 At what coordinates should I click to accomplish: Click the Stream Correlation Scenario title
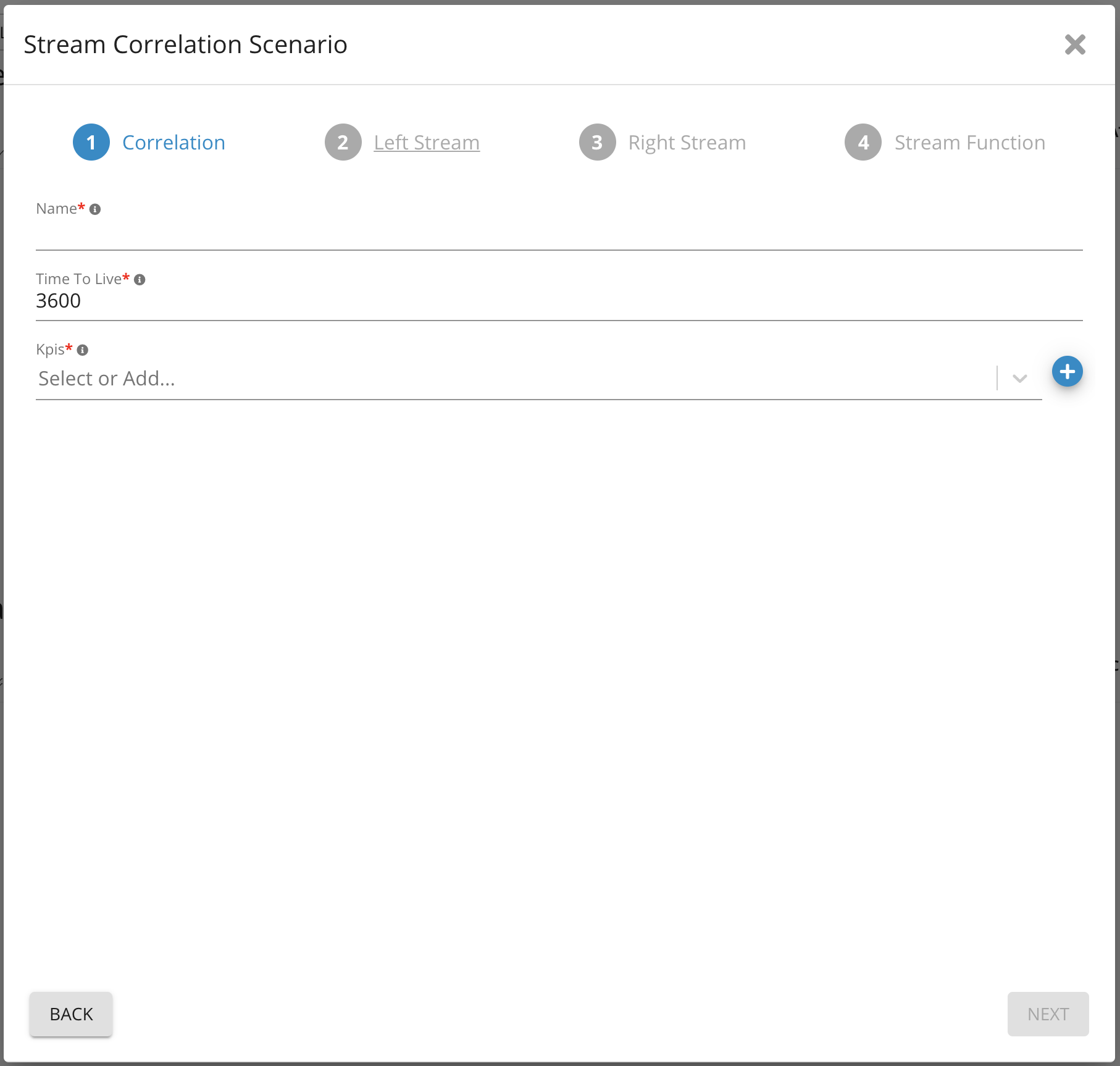click(x=185, y=44)
